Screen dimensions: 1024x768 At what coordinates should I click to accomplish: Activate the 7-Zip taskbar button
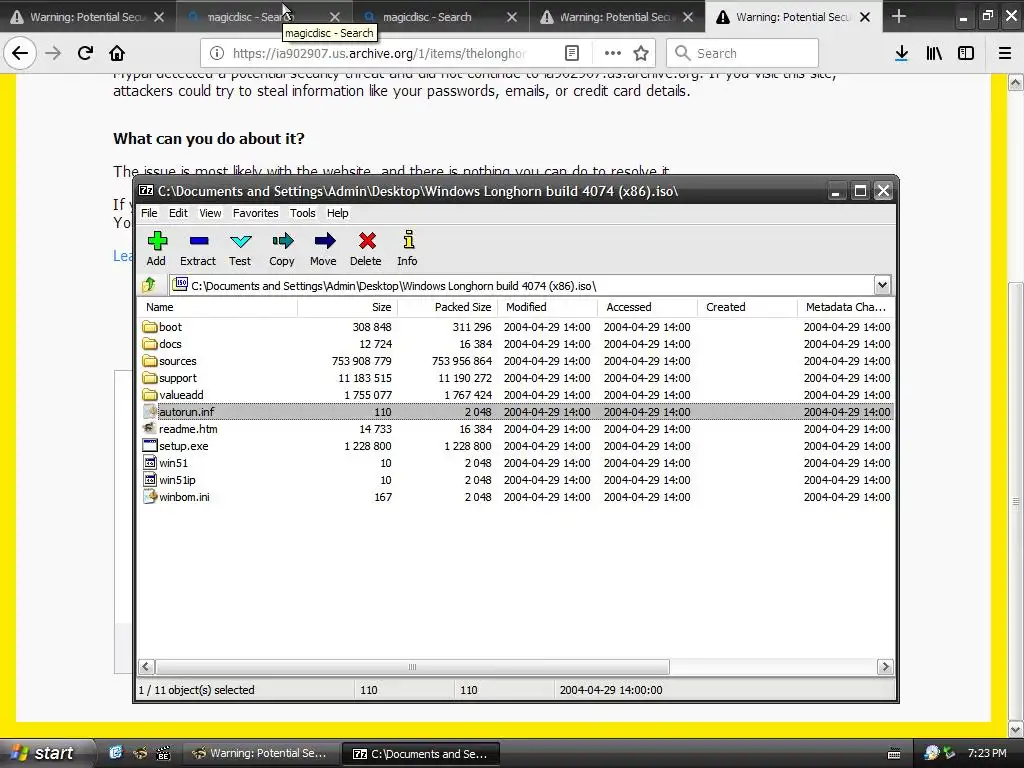pyautogui.click(x=421, y=753)
